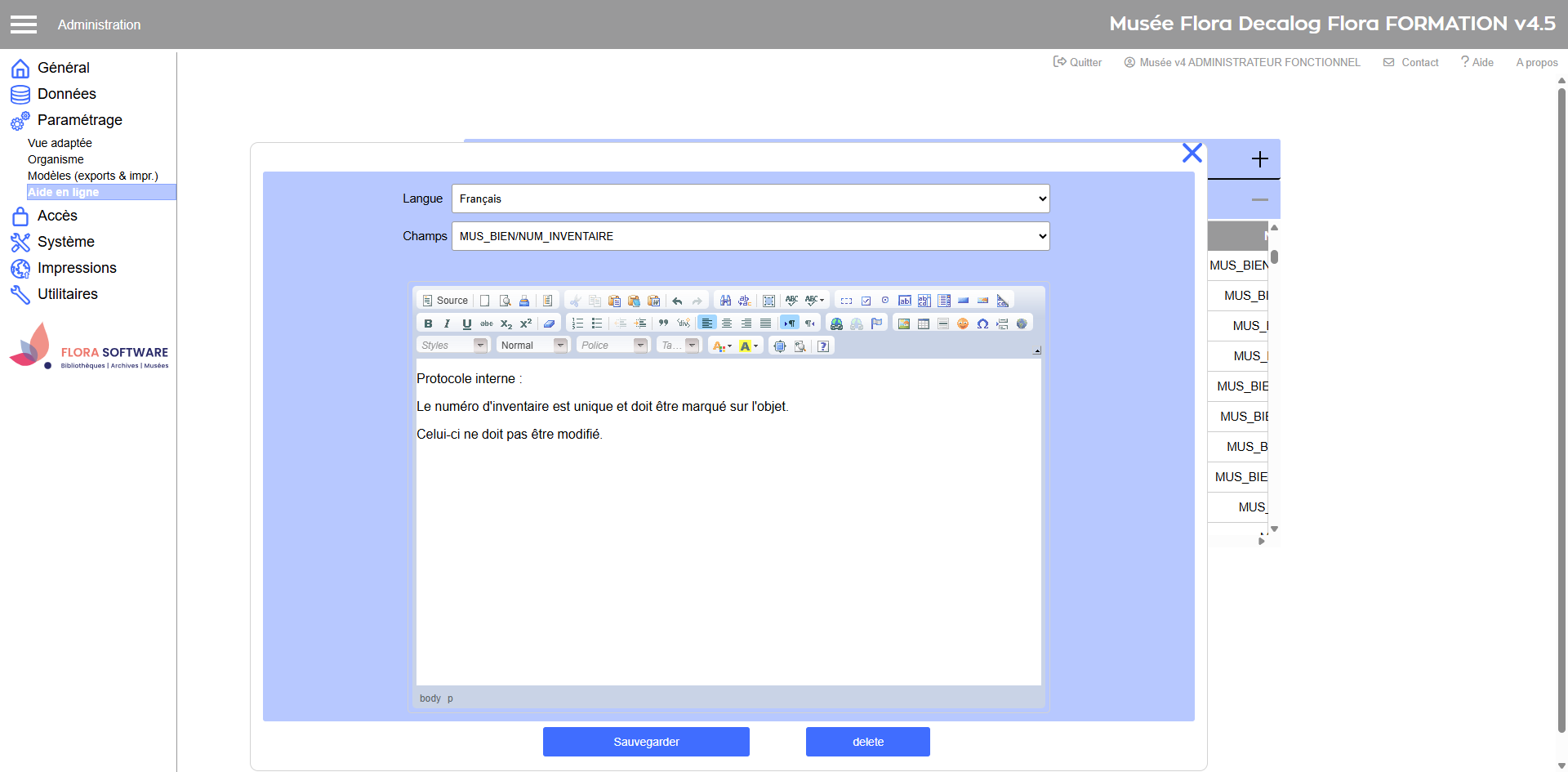The image size is (1568, 772).
Task: Insert a radio button form field
Action: [885, 301]
